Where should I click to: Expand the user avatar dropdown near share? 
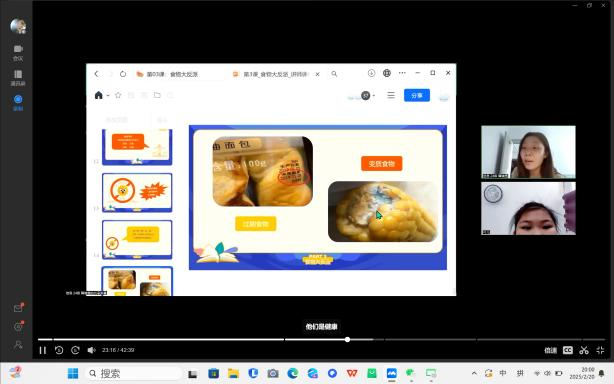[x=374, y=96]
